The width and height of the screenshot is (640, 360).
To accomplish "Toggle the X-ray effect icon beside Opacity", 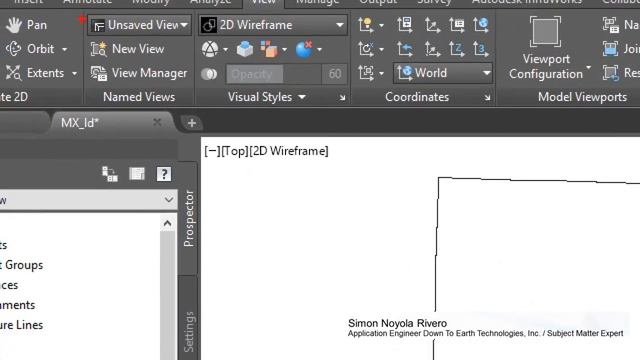I will click(x=209, y=74).
